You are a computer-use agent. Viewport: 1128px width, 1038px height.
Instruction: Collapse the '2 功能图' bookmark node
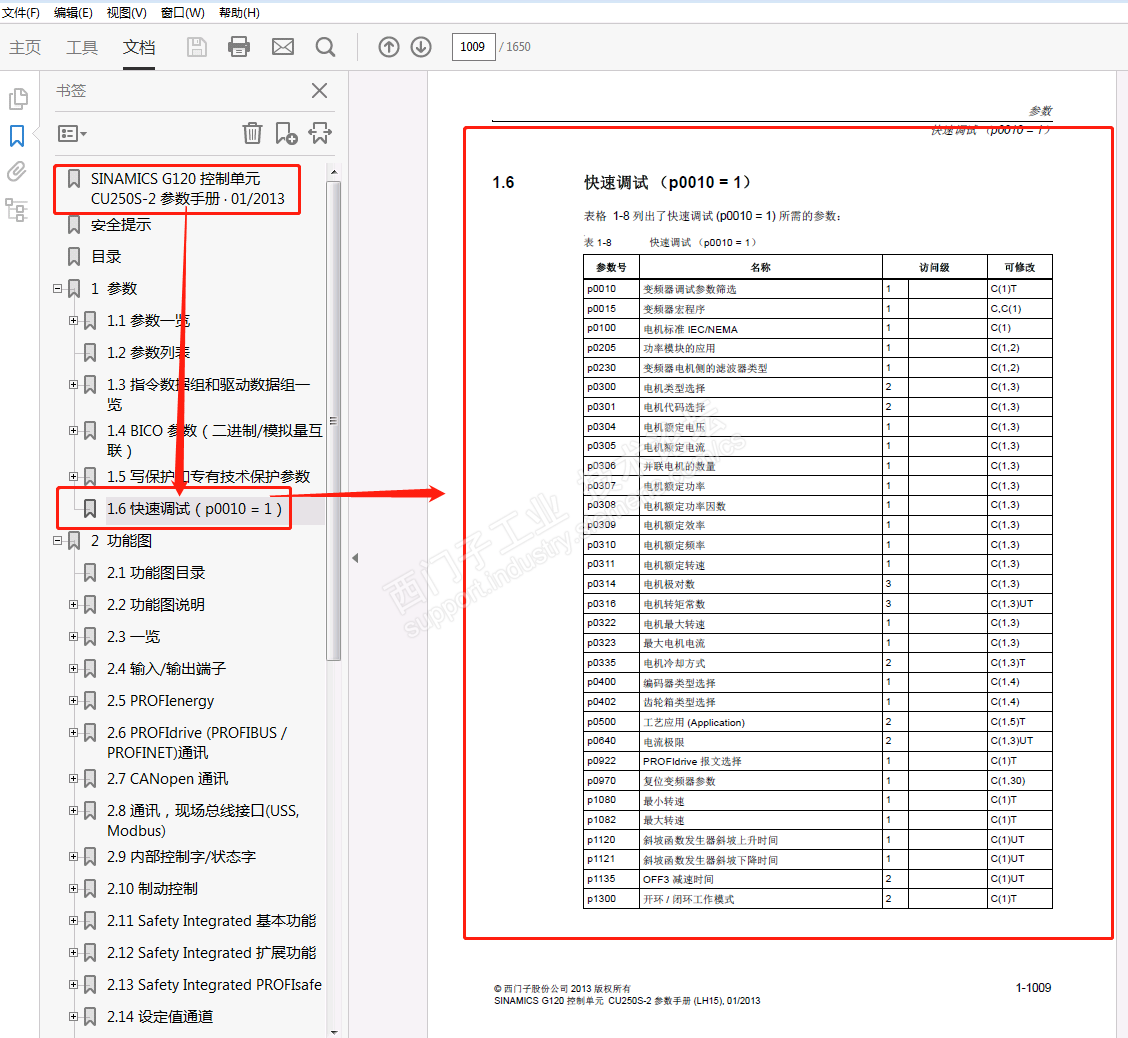(58, 540)
